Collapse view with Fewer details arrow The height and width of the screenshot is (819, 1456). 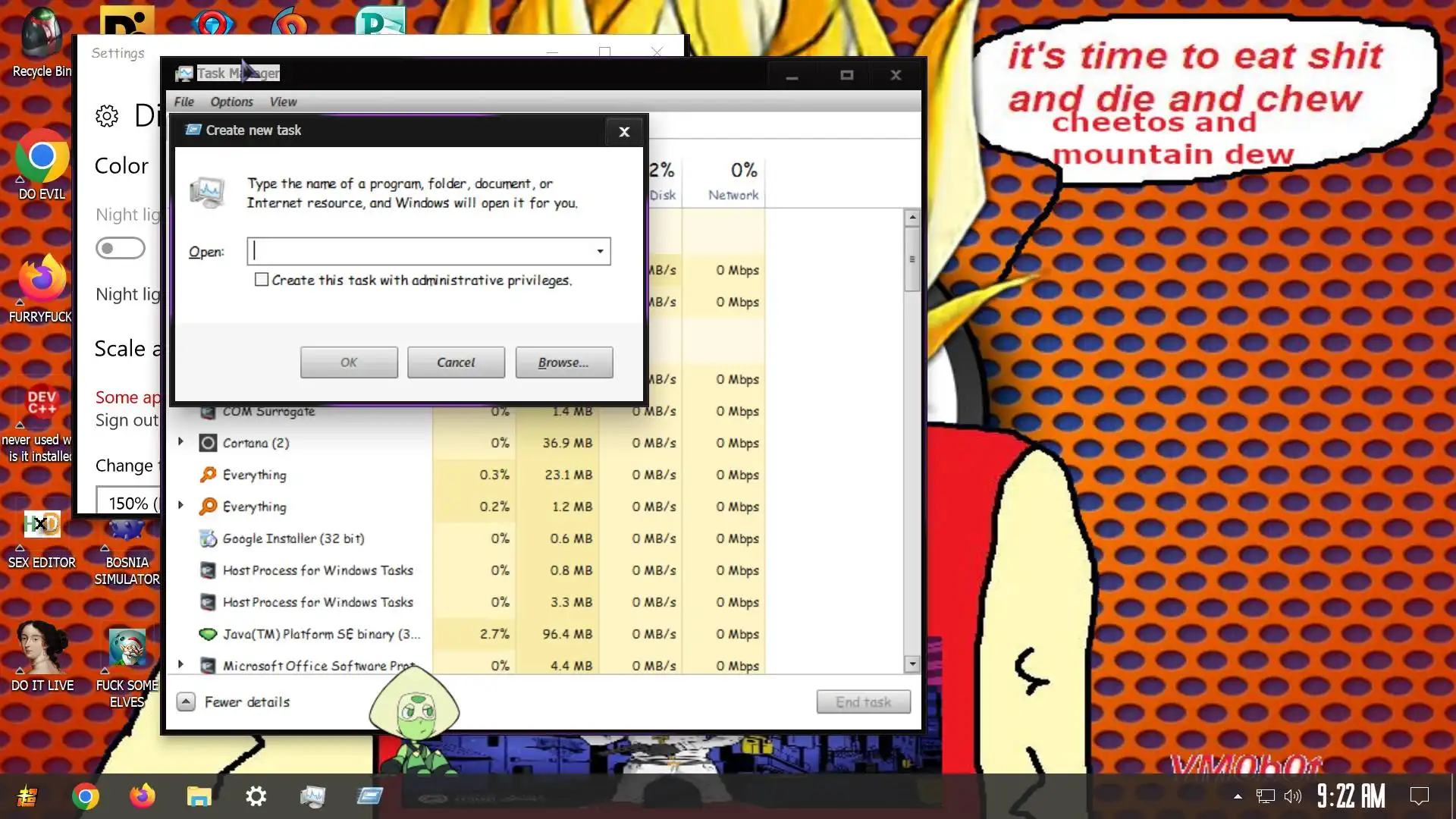pyautogui.click(x=186, y=701)
